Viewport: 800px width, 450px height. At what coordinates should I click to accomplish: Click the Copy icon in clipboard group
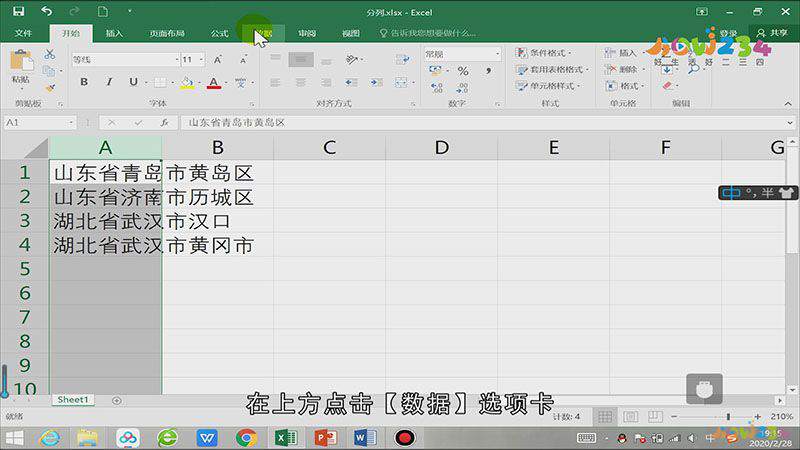point(49,71)
